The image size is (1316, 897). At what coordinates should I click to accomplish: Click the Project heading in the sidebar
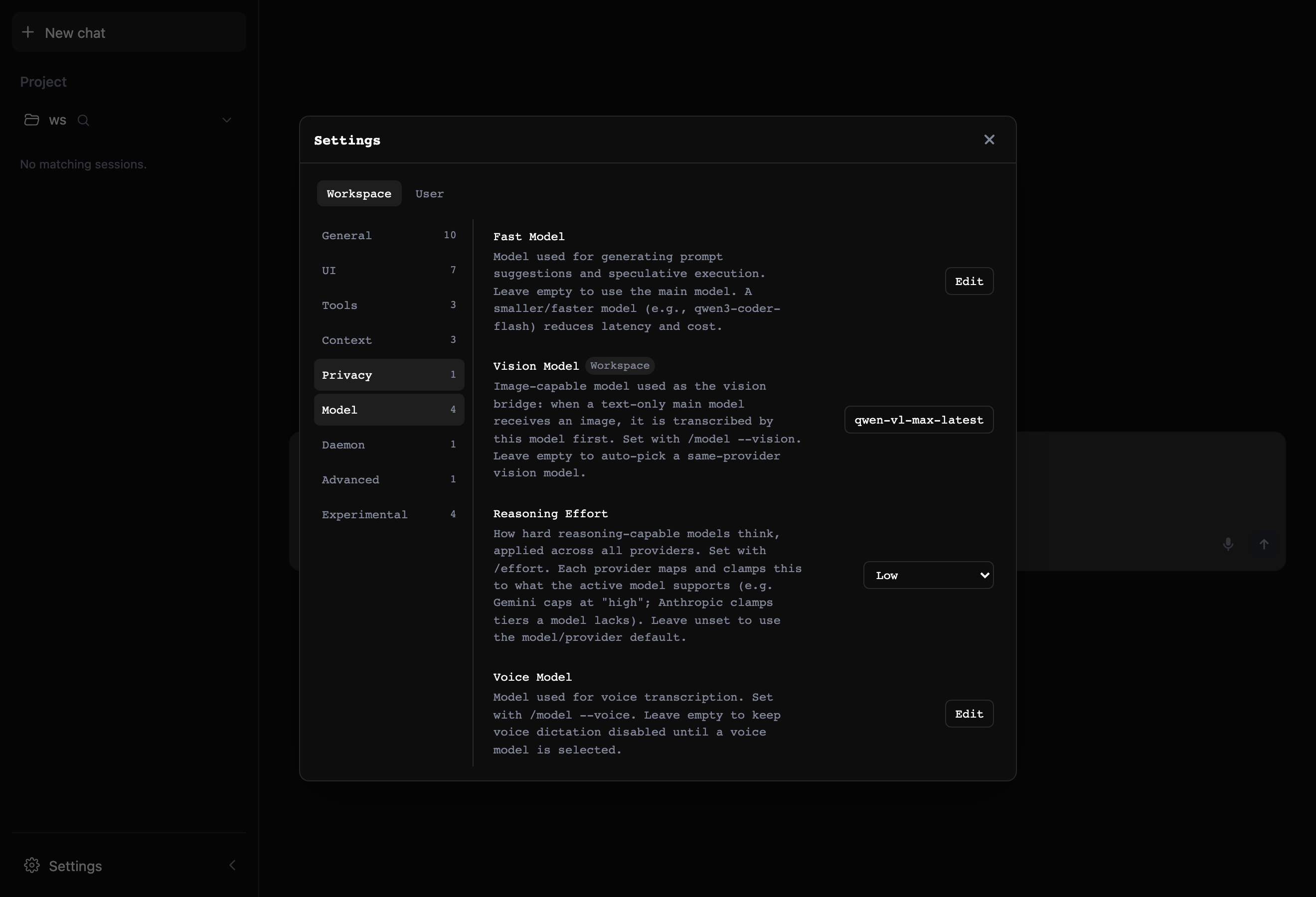43,82
